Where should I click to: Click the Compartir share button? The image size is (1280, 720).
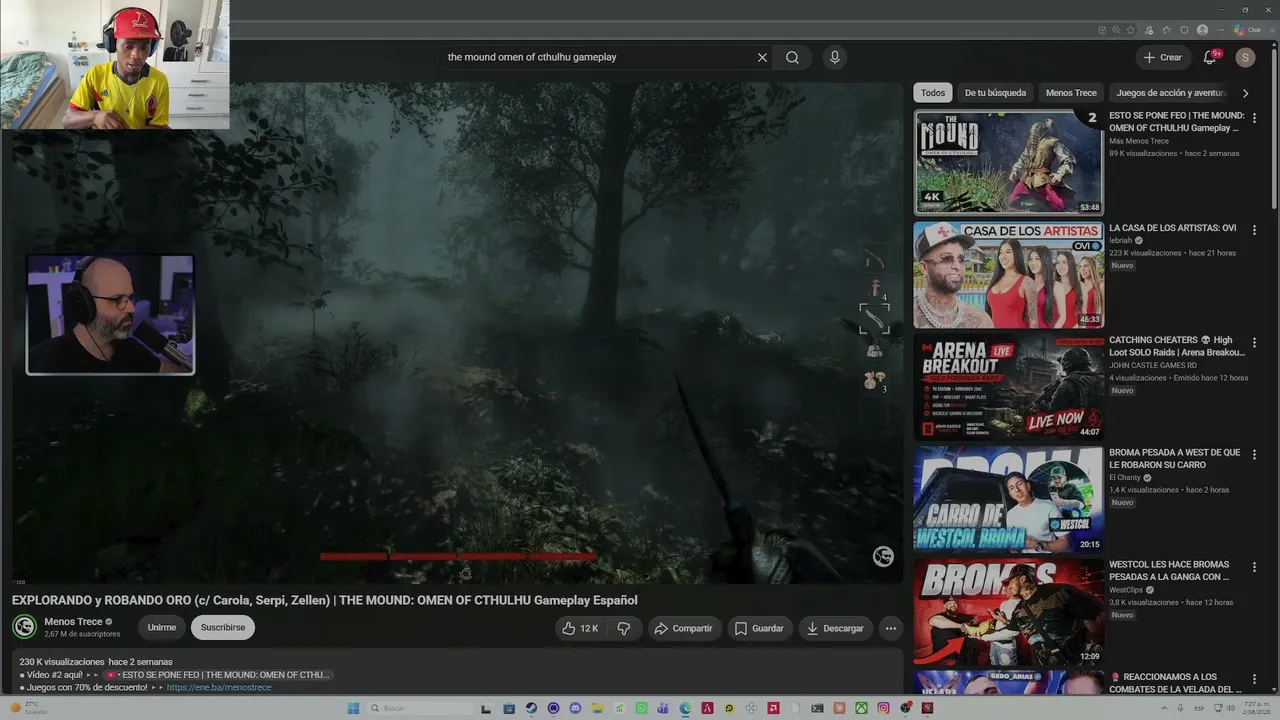coord(684,628)
